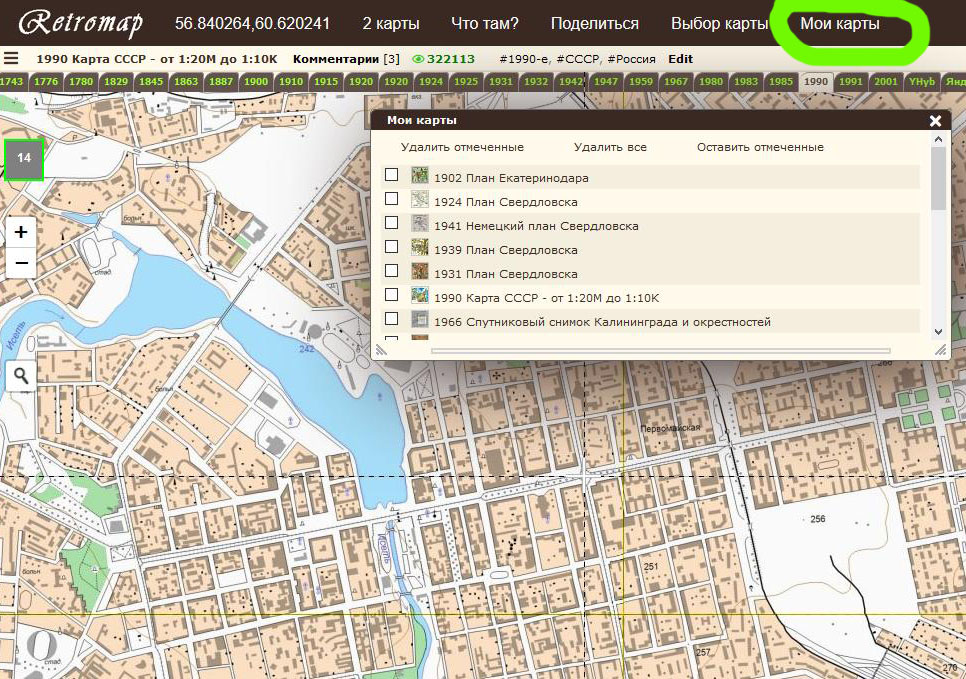The image size is (966, 679).
Task: Check the 1902 План Екатеринодара checkbox
Action: point(392,175)
